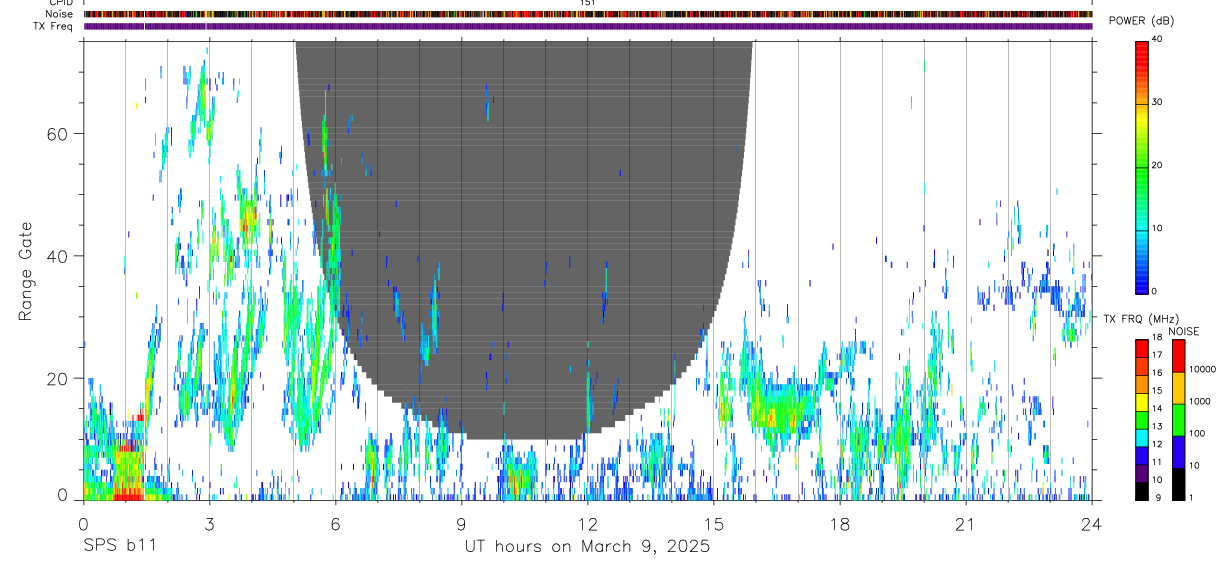
Task: Click the '24' tick on the UT hours axis
Action: pyautogui.click(x=1091, y=524)
